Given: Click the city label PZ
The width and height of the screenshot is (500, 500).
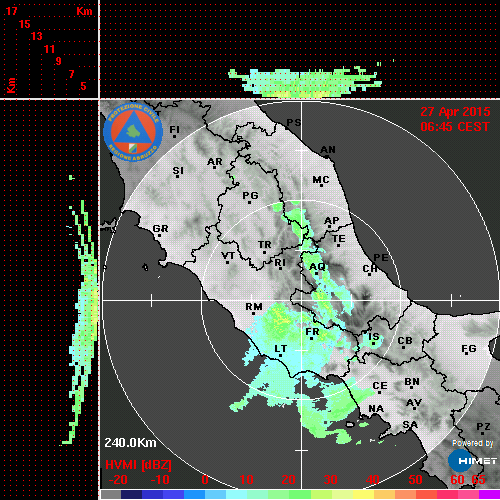Looking at the screenshot, I should (x=483, y=426).
